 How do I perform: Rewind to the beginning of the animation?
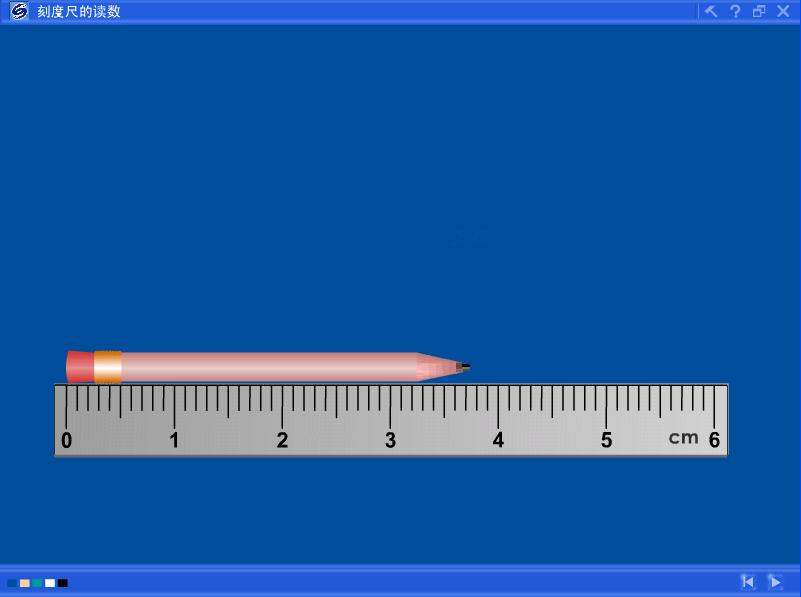click(747, 581)
